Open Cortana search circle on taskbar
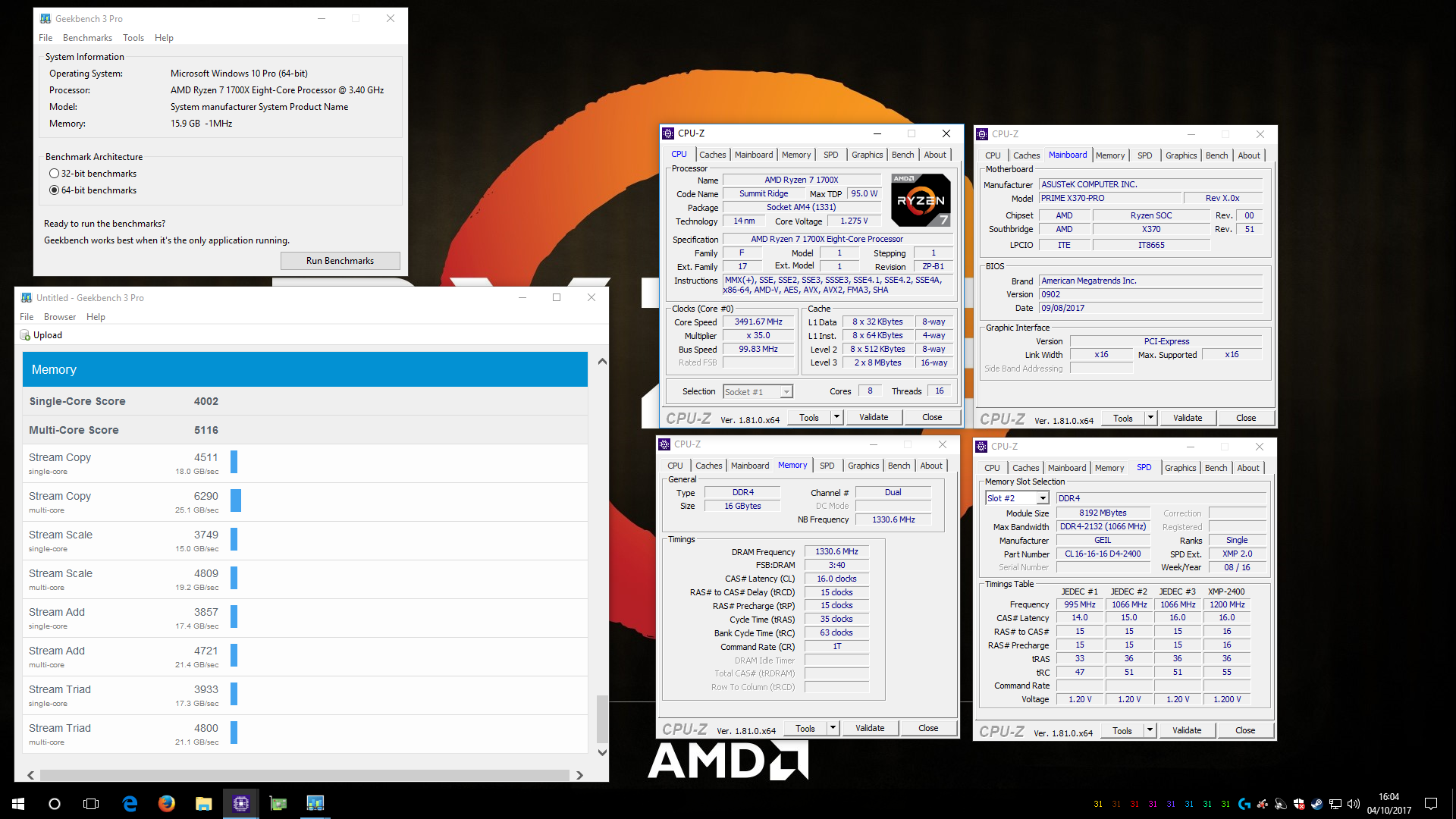The width and height of the screenshot is (1456, 819). pos(55,804)
